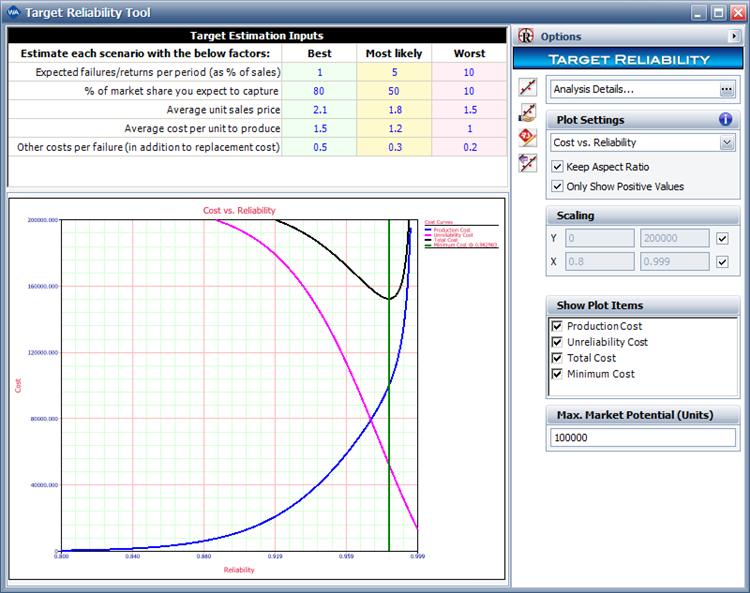Click Worst average unit sales price cell
The image size is (750, 593).
[x=469, y=110]
